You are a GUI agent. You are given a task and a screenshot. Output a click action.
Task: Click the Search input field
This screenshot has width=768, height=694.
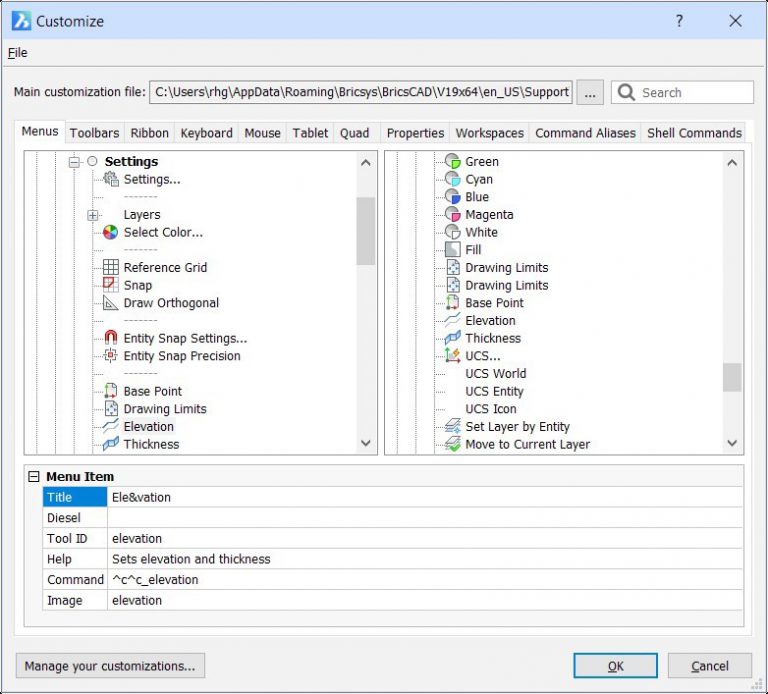tap(682, 92)
